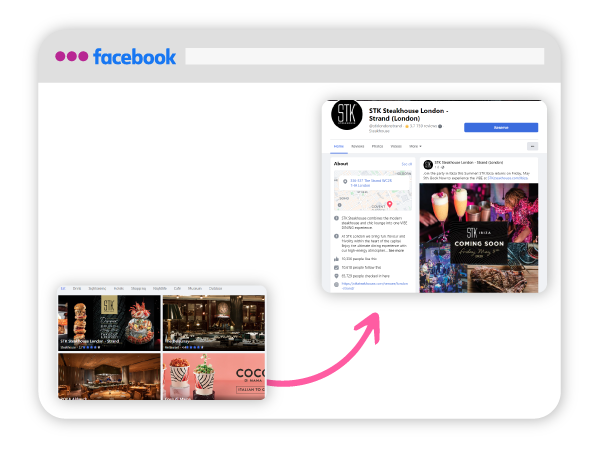Expand the More dropdown tab
Viewport: 600px width, 450px height.
pyautogui.click(x=415, y=146)
